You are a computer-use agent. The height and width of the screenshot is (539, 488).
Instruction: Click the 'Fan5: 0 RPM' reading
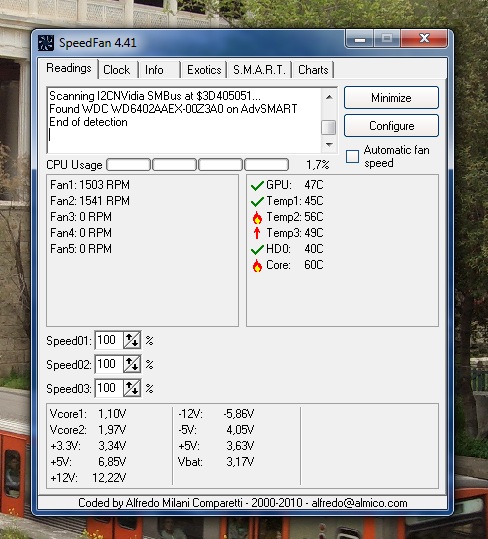[81, 249]
